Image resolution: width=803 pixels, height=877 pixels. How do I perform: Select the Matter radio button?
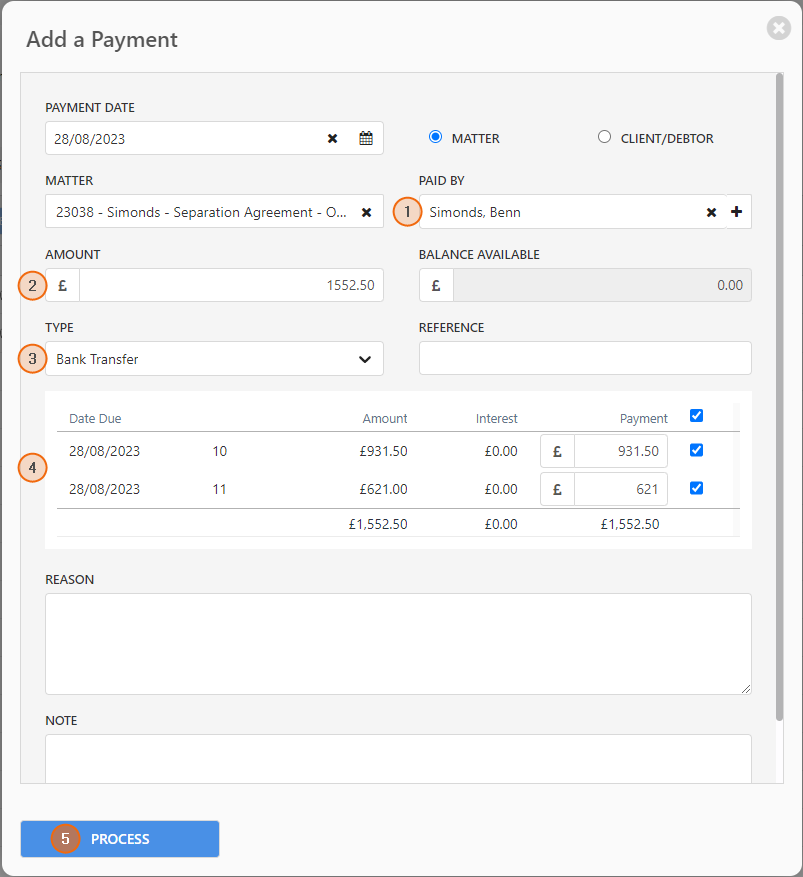click(435, 137)
